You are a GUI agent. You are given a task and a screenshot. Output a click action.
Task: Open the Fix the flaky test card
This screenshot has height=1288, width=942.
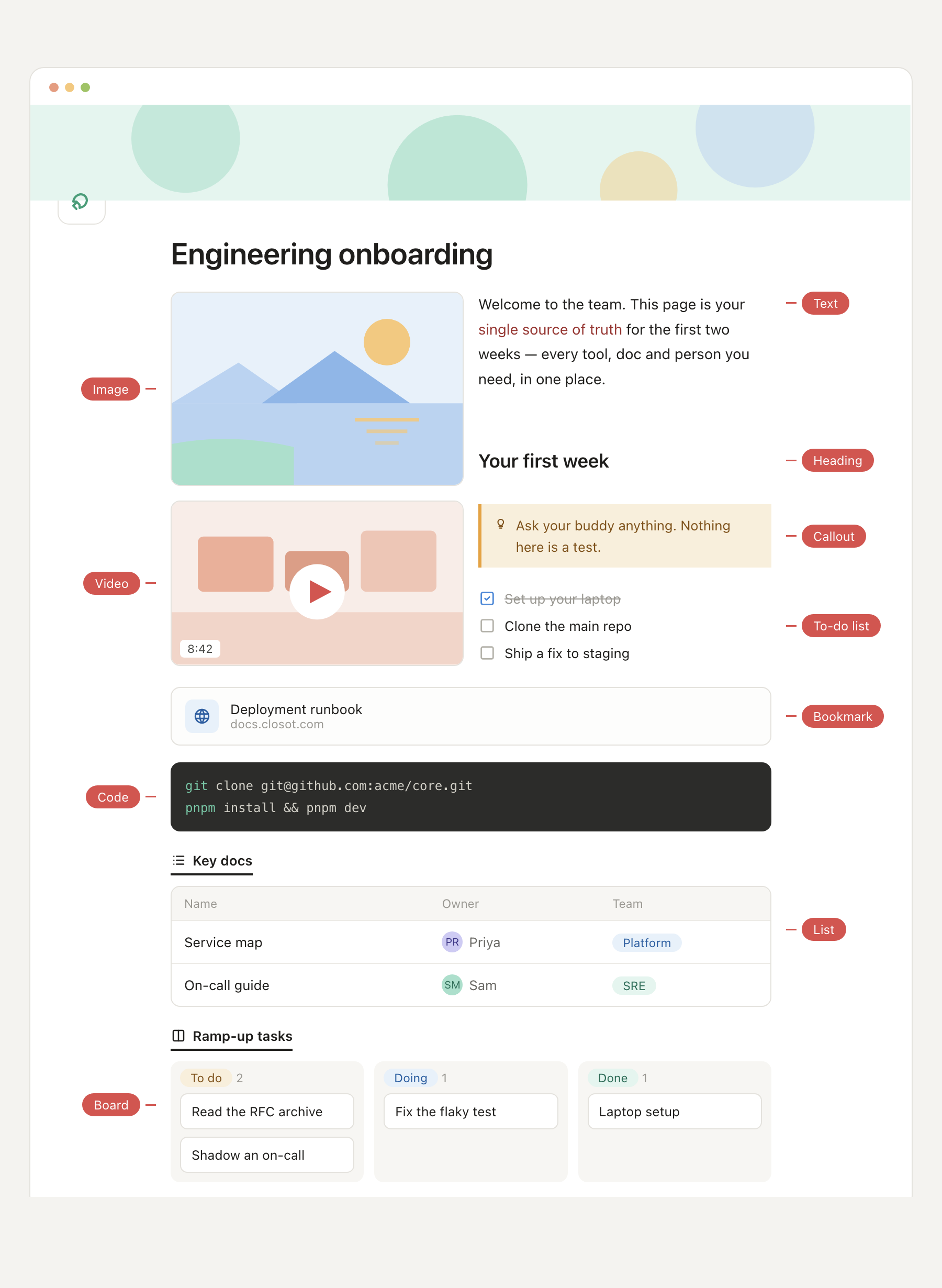pos(471,1111)
